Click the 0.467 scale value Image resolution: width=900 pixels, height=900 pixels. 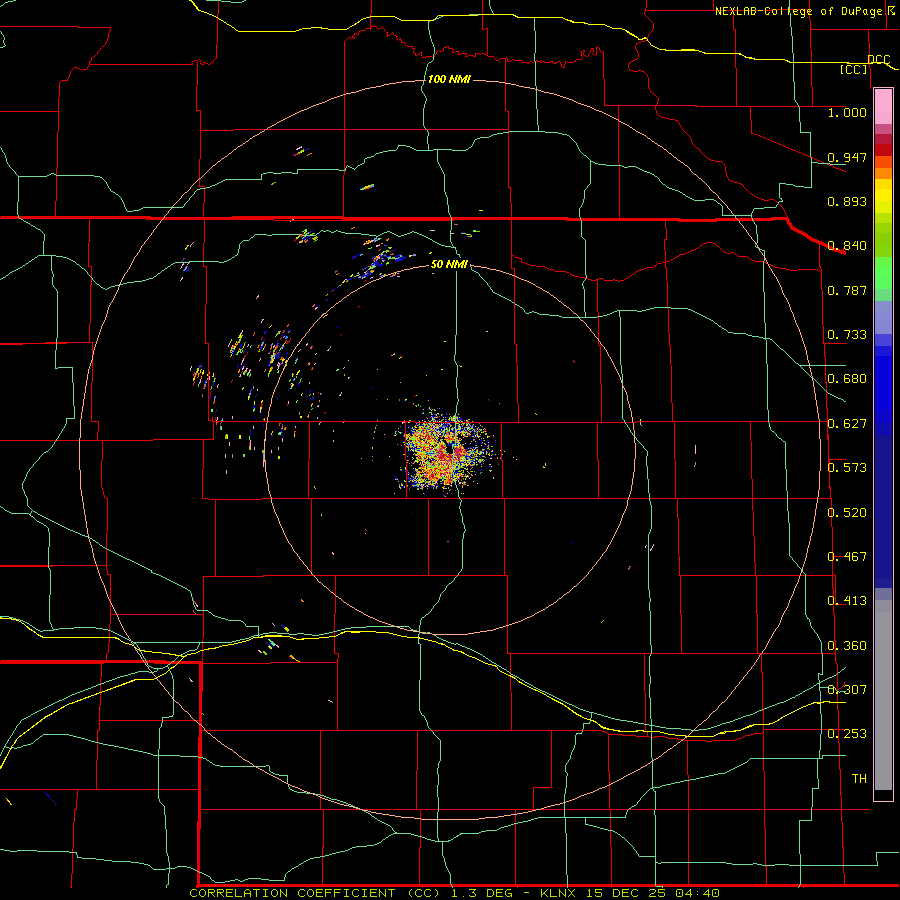tap(847, 557)
